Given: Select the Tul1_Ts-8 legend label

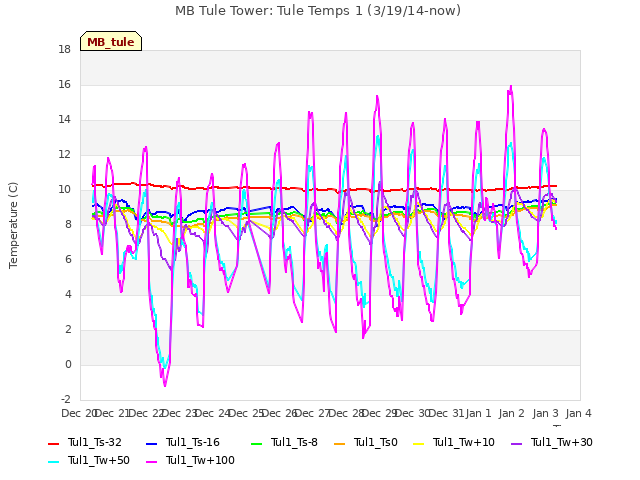Looking at the screenshot, I should 294,442.
